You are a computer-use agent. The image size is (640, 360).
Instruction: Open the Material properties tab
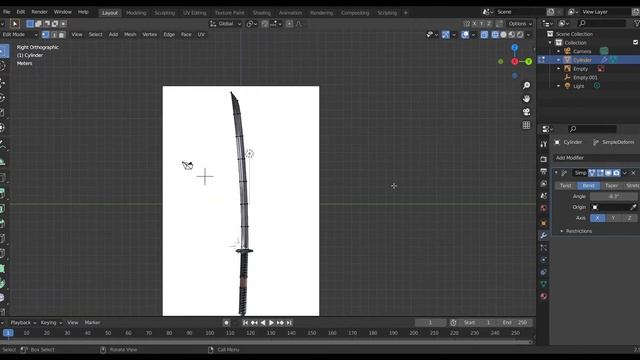pyautogui.click(x=543, y=296)
